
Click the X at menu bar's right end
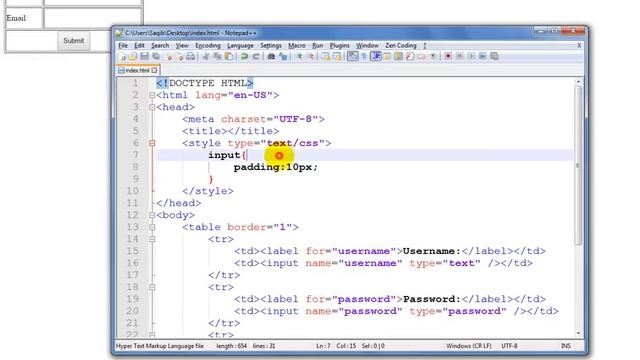(579, 45)
